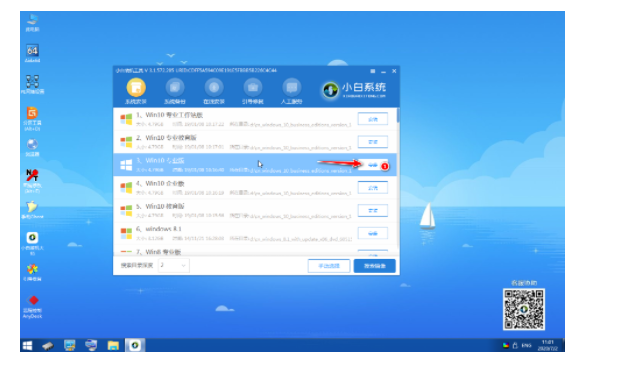Click the customer service QR code
The width and height of the screenshot is (641, 374).
(x=524, y=309)
